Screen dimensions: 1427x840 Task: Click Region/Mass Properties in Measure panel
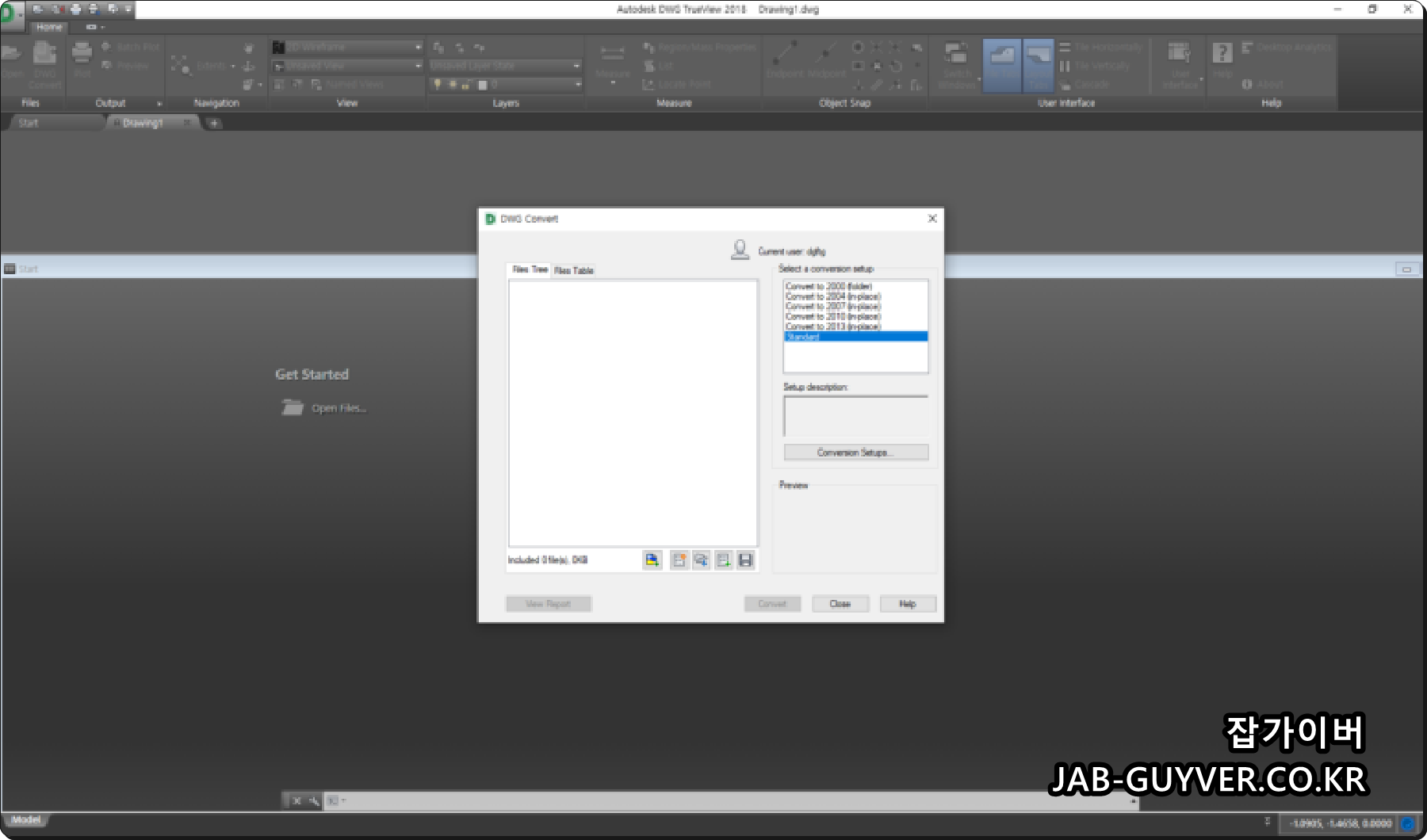point(700,48)
